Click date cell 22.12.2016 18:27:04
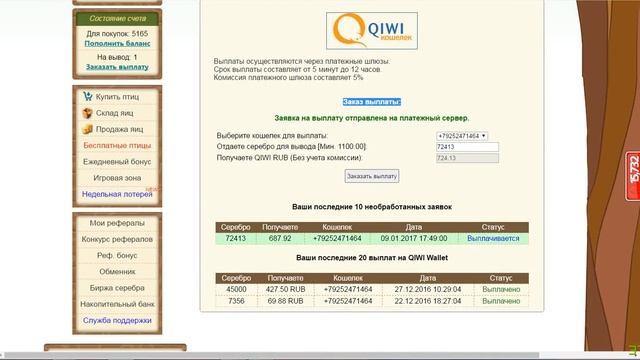 [x=428, y=301]
